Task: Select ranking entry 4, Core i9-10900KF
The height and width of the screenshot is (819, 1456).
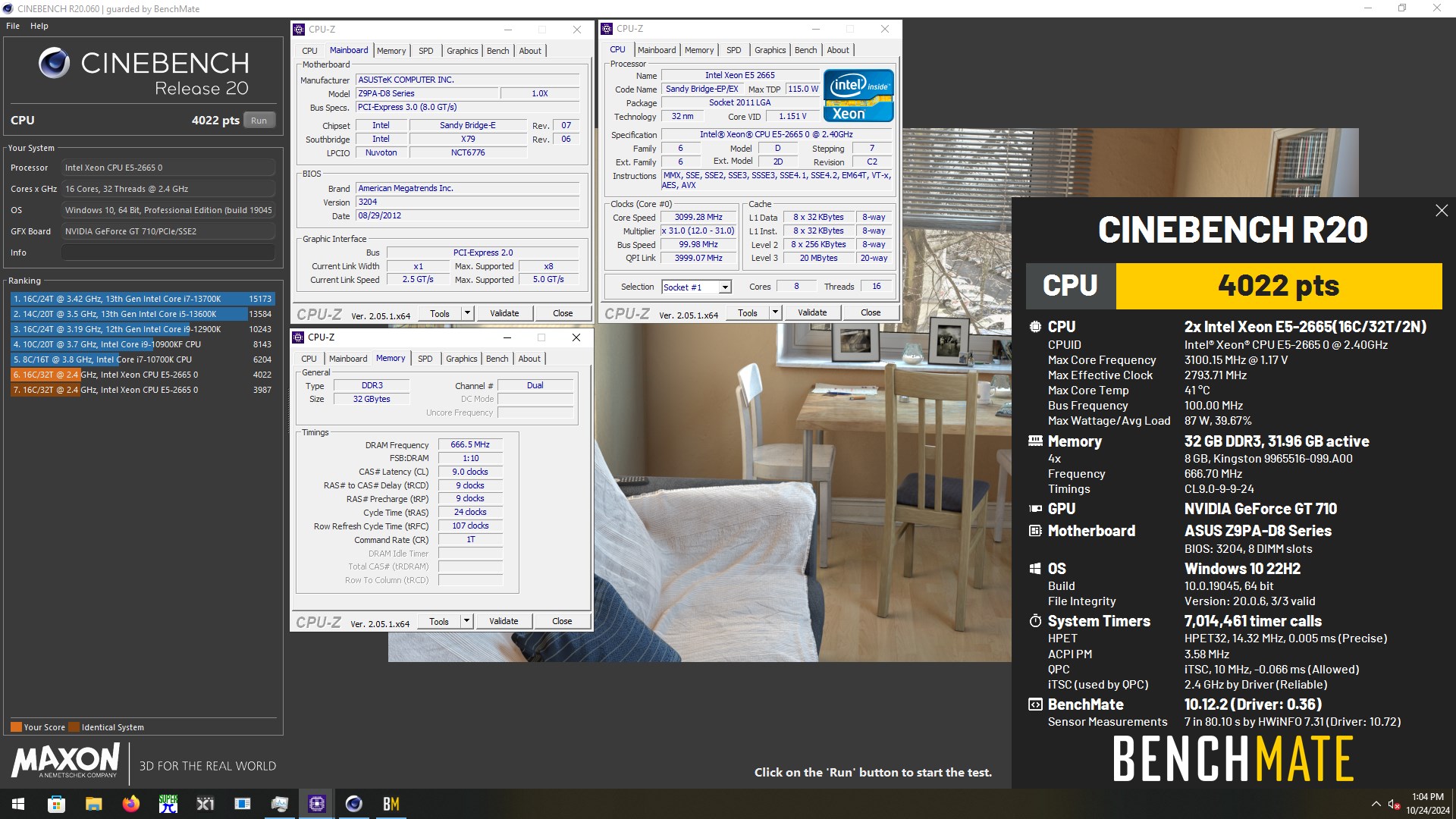Action: pyautogui.click(x=143, y=344)
